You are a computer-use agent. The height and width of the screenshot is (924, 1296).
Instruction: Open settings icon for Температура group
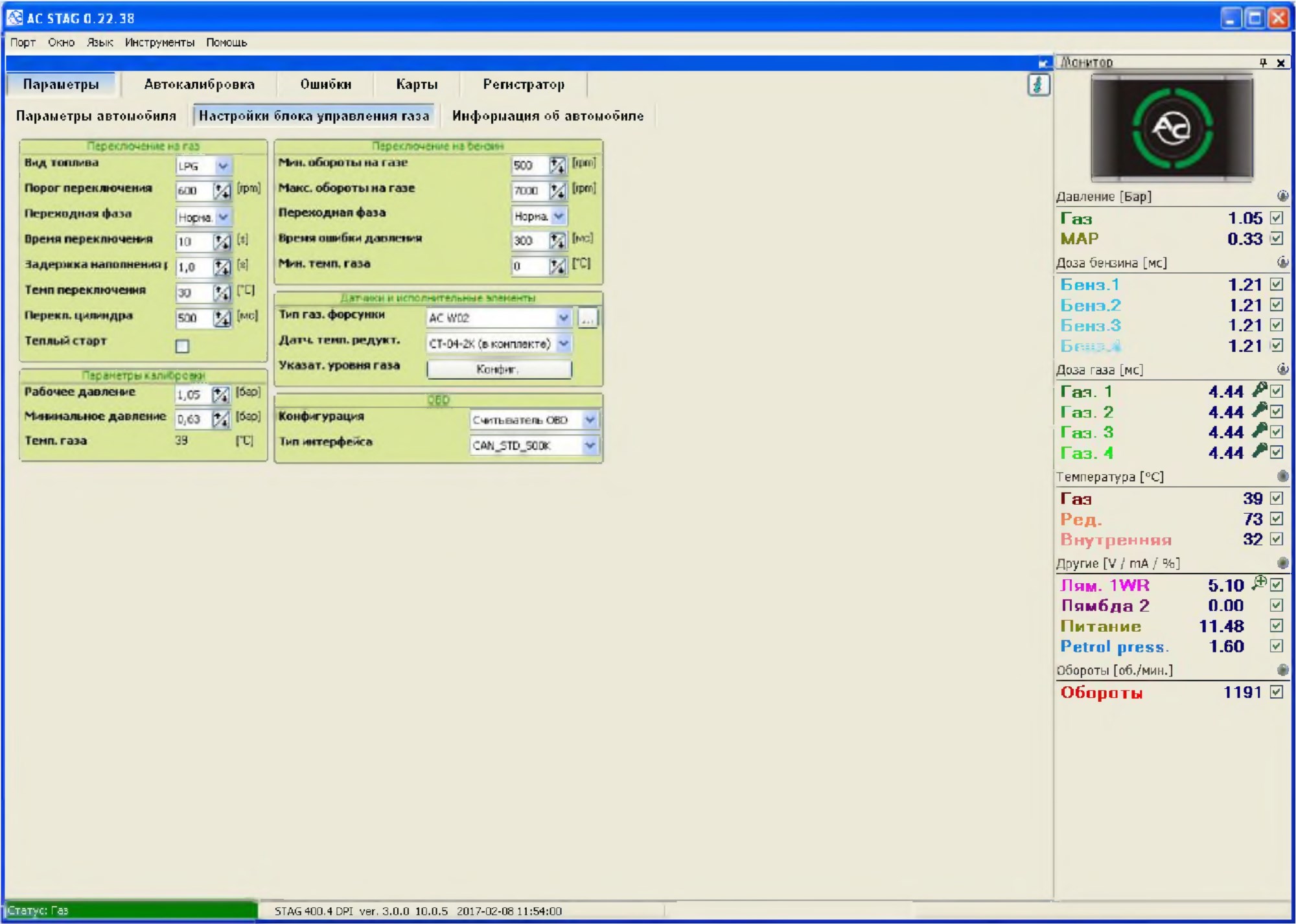1282,476
